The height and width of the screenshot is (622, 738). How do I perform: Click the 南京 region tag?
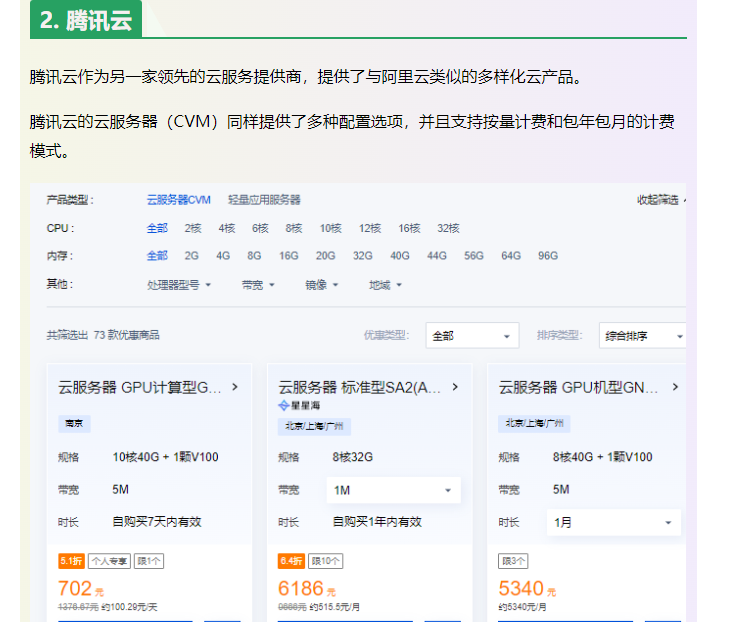point(74,423)
